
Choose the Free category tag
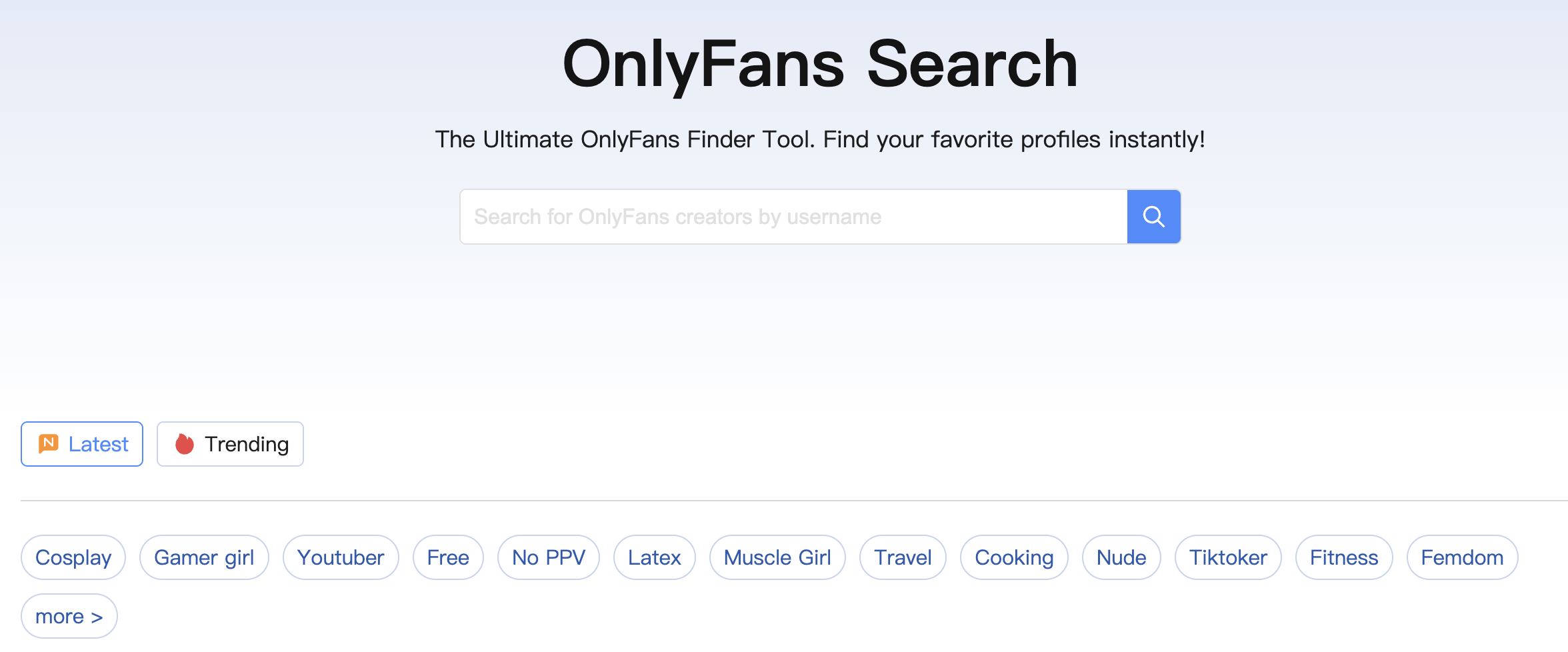(x=448, y=557)
